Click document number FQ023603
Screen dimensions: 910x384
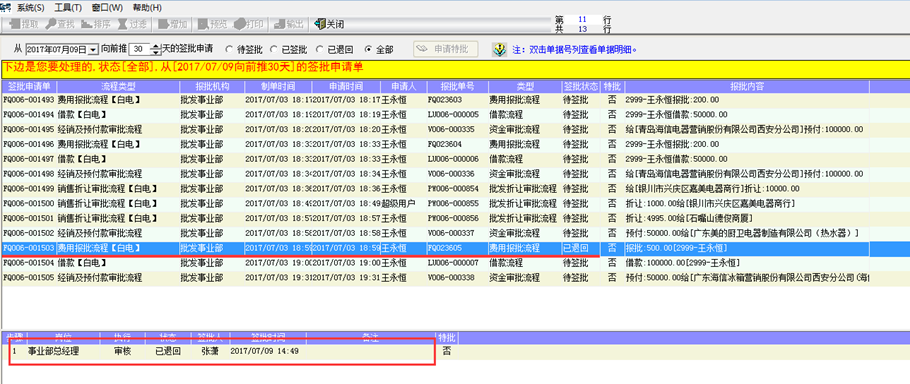445,100
